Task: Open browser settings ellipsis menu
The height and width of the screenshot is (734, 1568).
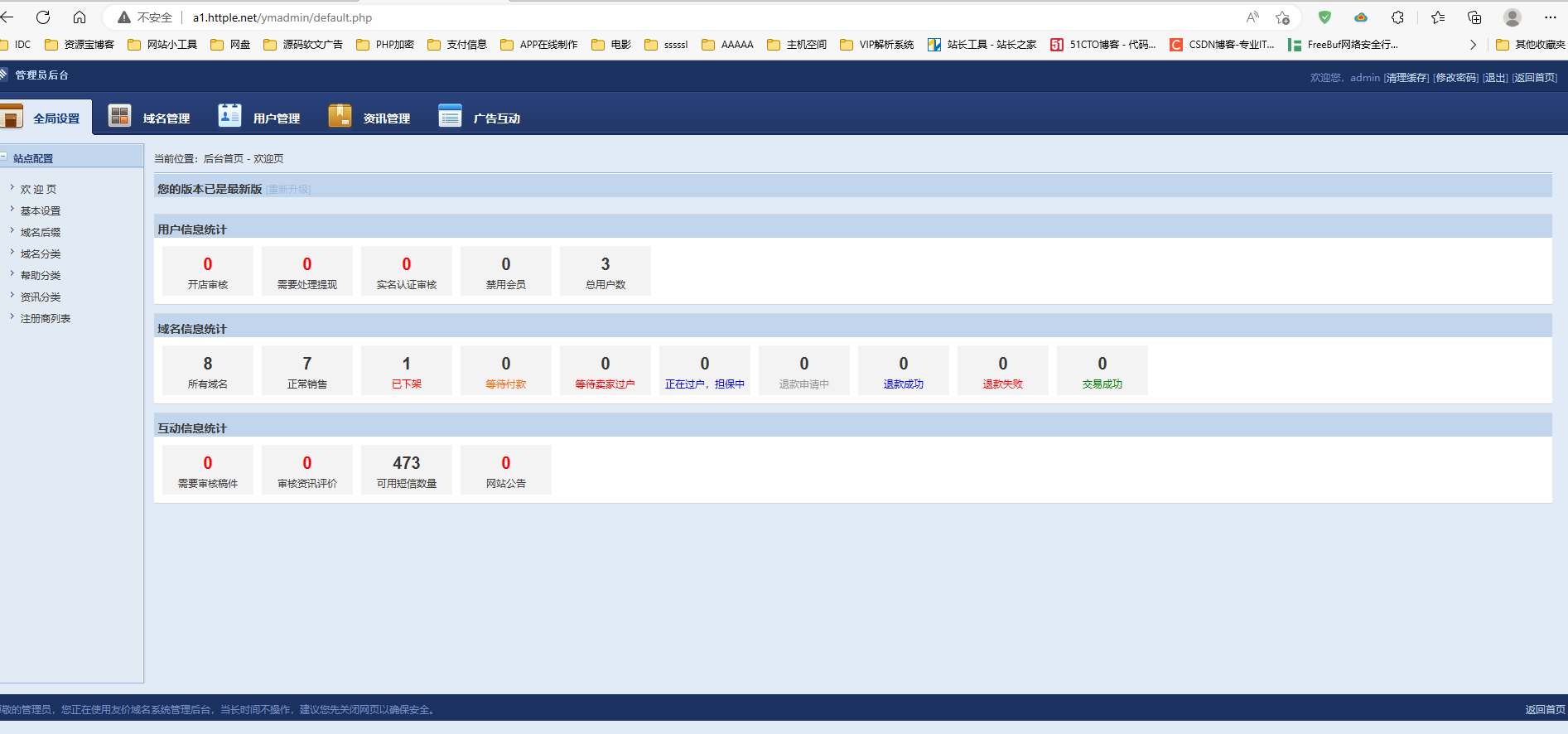Action: (1550, 17)
